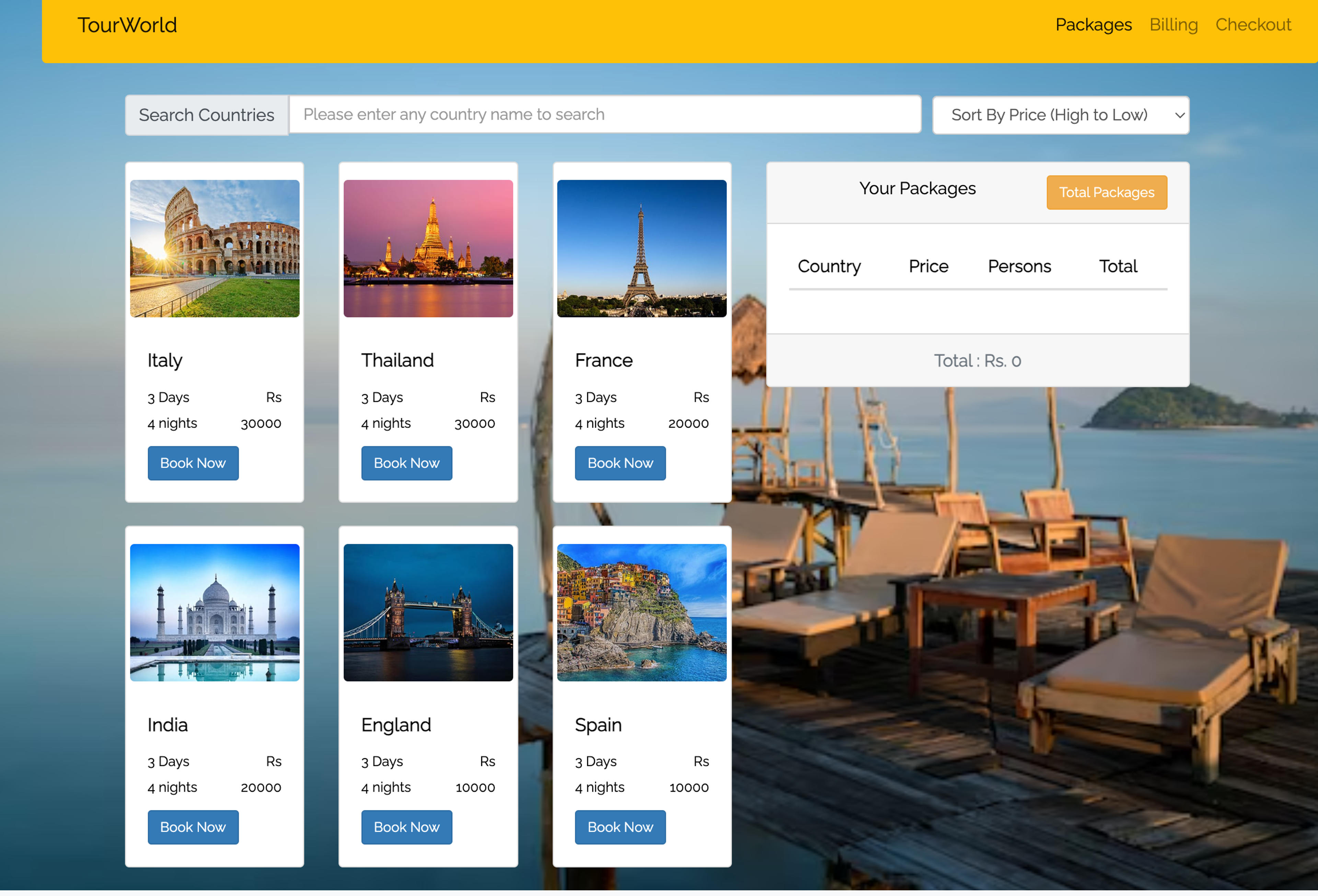Book the Italy package
Screen dimensions: 1318x896
click(193, 463)
